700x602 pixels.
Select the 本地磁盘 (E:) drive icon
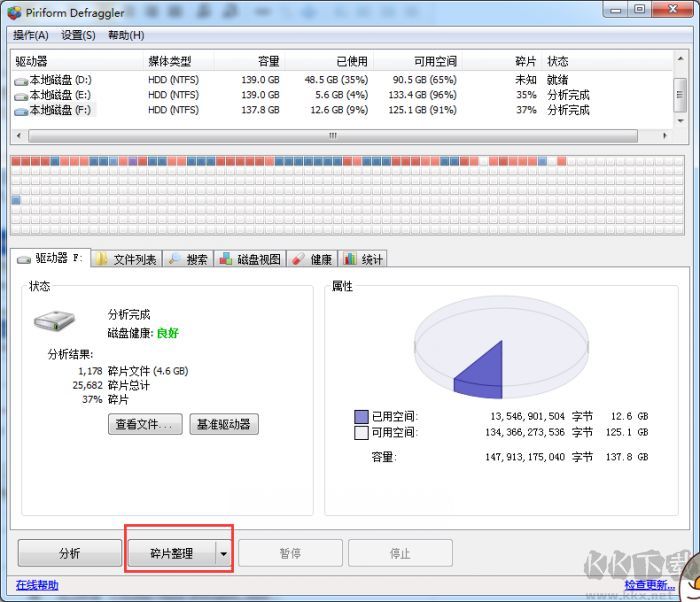[21, 96]
